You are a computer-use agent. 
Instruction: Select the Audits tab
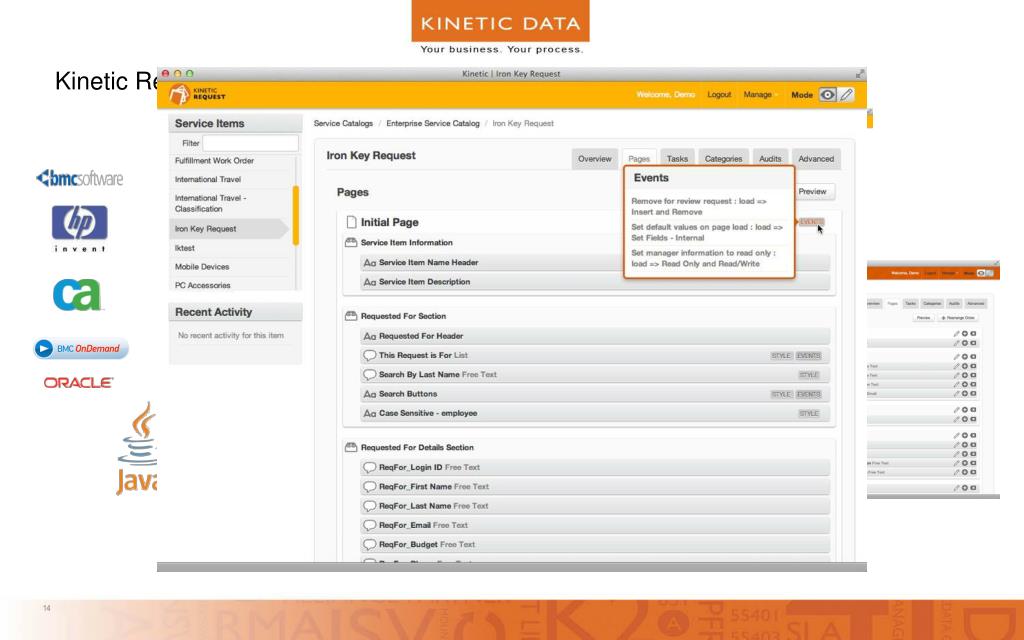770,159
